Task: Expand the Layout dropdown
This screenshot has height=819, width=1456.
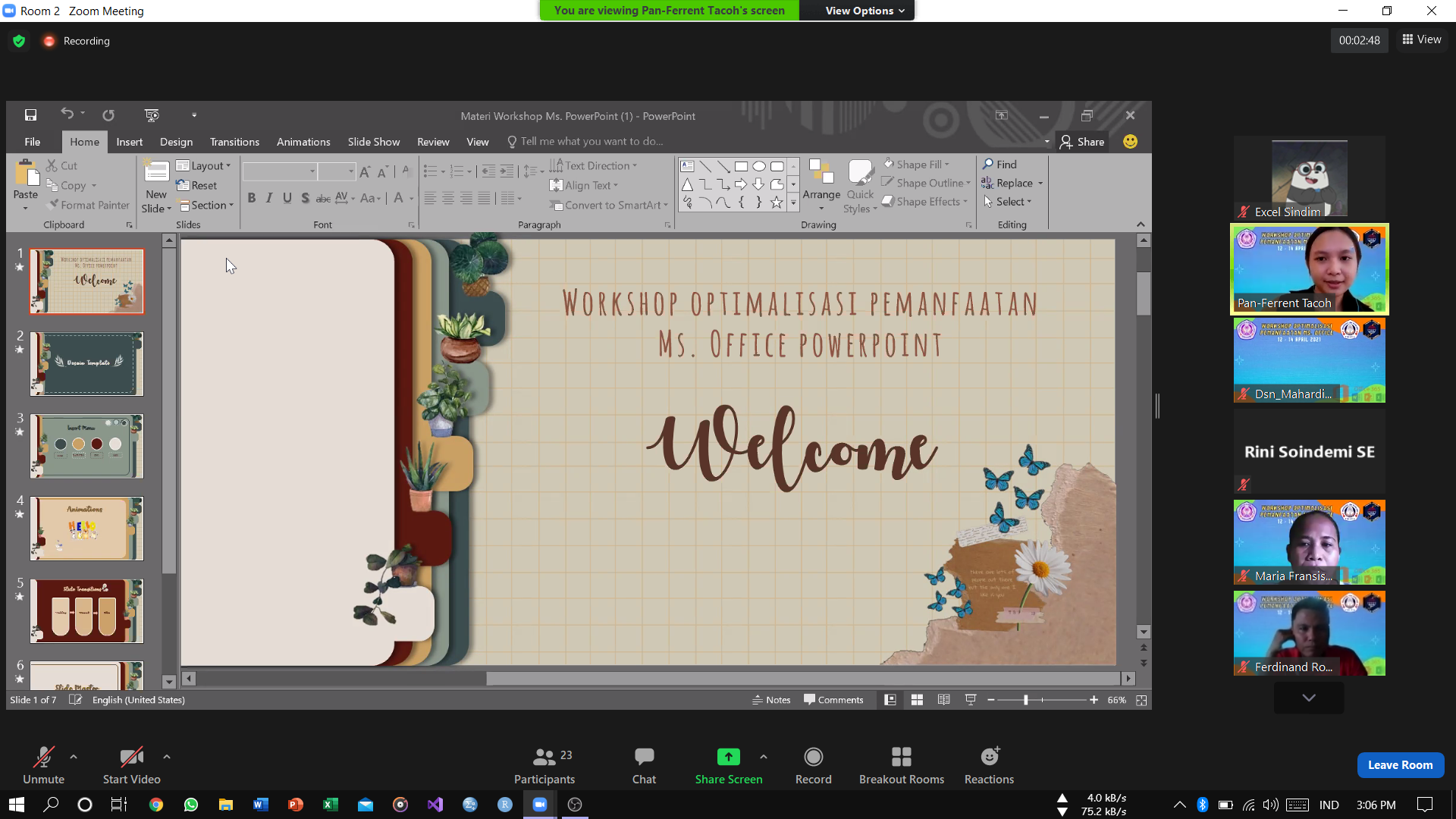Action: tap(203, 165)
